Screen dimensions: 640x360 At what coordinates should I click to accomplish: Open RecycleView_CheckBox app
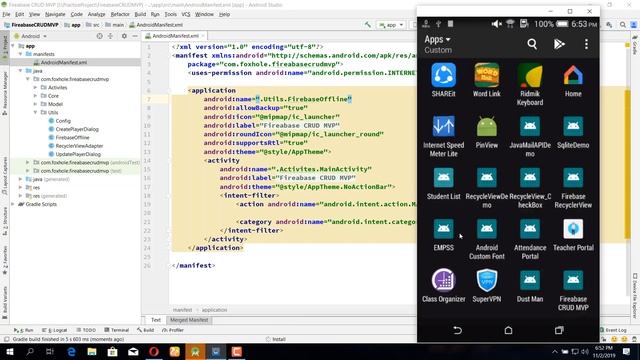click(x=530, y=178)
